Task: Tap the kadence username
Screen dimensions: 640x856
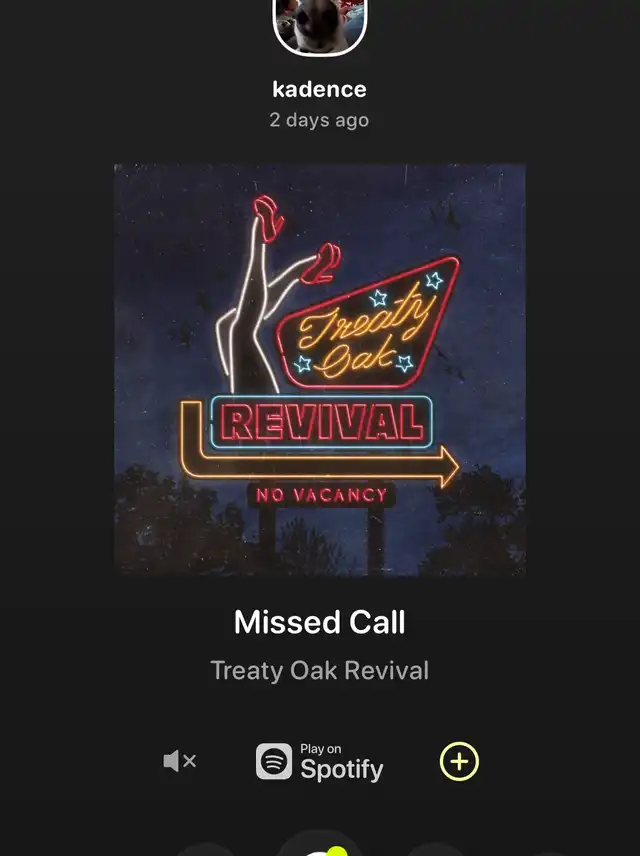Action: [319, 89]
